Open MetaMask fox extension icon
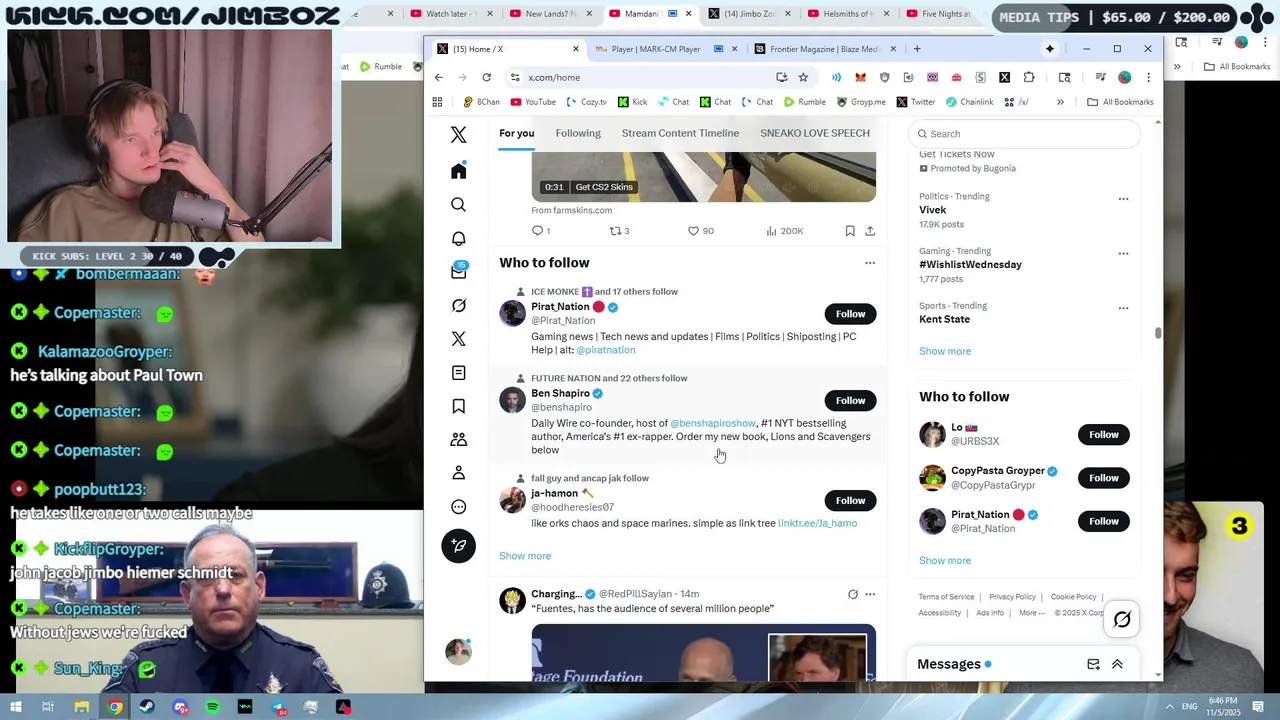The height and width of the screenshot is (720, 1280). 860,77
